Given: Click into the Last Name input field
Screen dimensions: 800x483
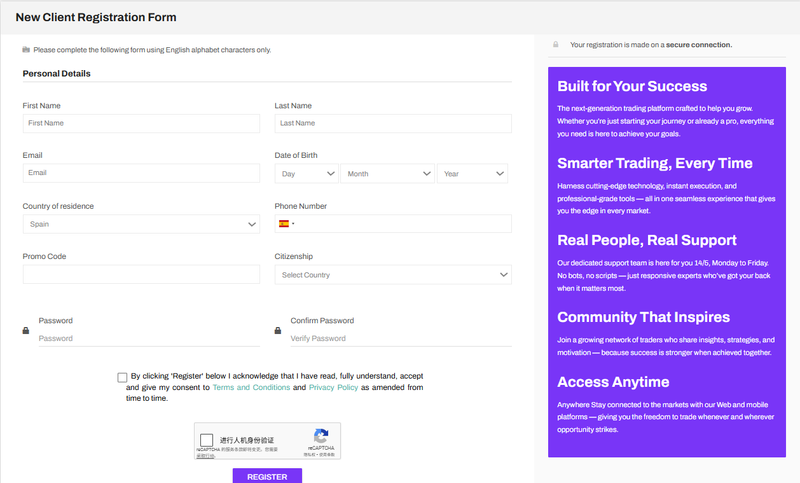Looking at the screenshot, I should pos(393,123).
